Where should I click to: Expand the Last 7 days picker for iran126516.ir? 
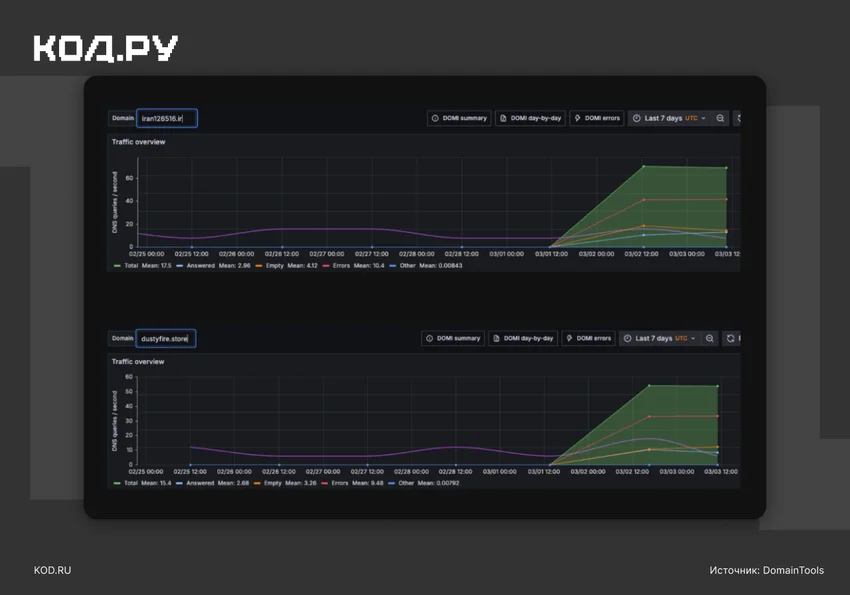[669, 118]
